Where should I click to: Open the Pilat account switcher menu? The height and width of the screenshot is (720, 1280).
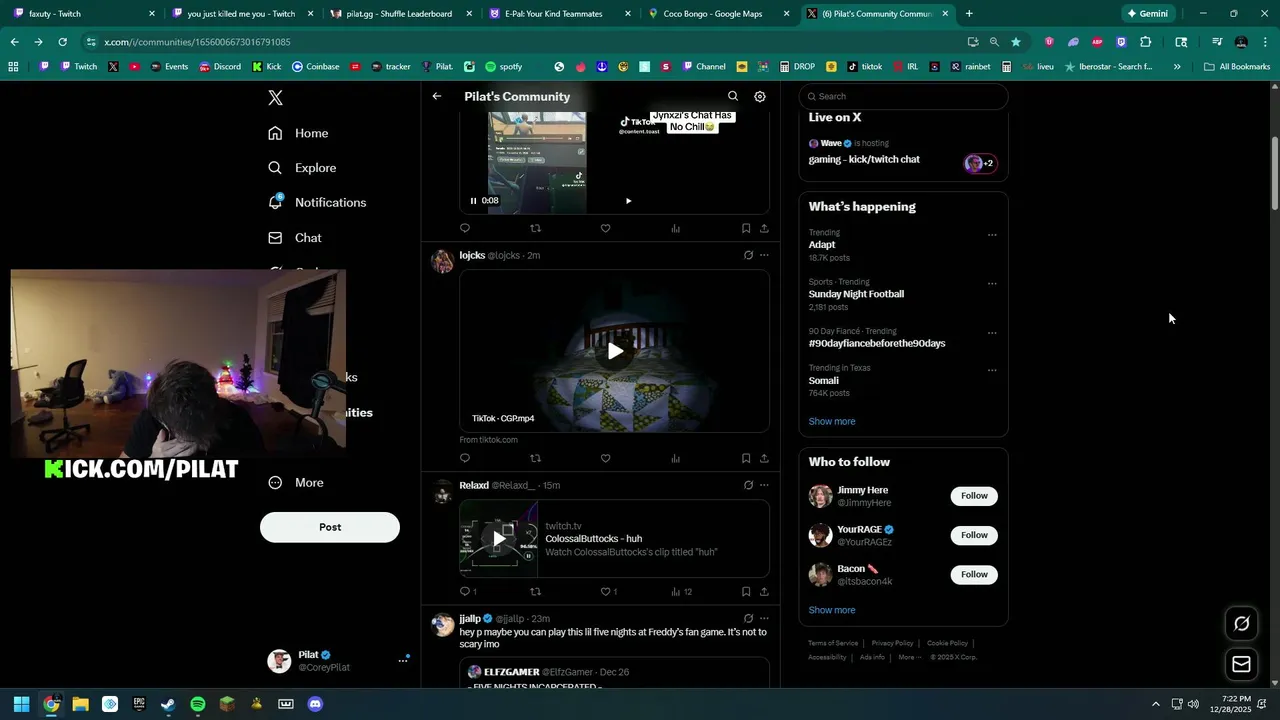pyautogui.click(x=339, y=660)
